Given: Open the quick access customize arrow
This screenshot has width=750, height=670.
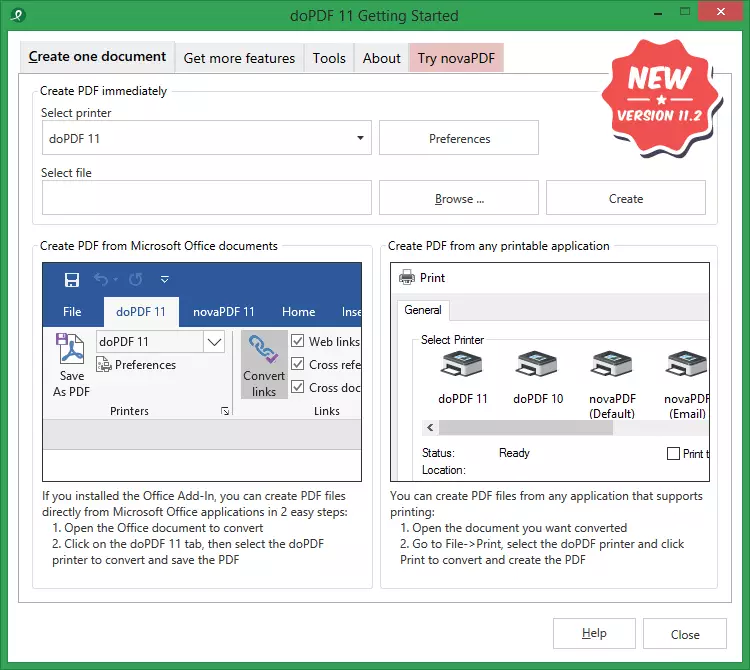Looking at the screenshot, I should (165, 279).
